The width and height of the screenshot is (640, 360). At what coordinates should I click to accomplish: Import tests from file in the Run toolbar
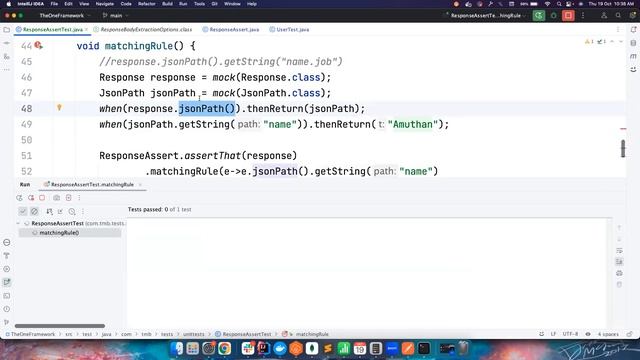(69, 198)
